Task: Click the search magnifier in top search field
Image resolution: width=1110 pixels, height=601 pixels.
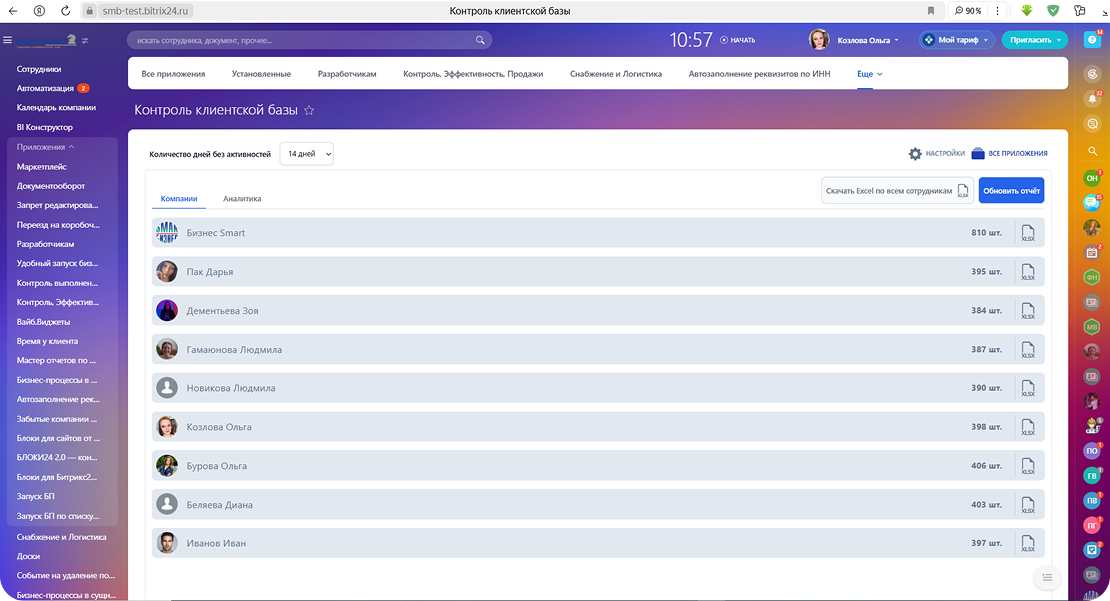Action: pyautogui.click(x=480, y=40)
